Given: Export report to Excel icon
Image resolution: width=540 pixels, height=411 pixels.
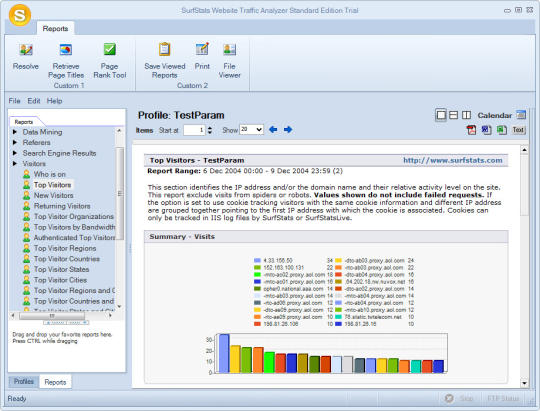Looking at the screenshot, I should 502,130.
